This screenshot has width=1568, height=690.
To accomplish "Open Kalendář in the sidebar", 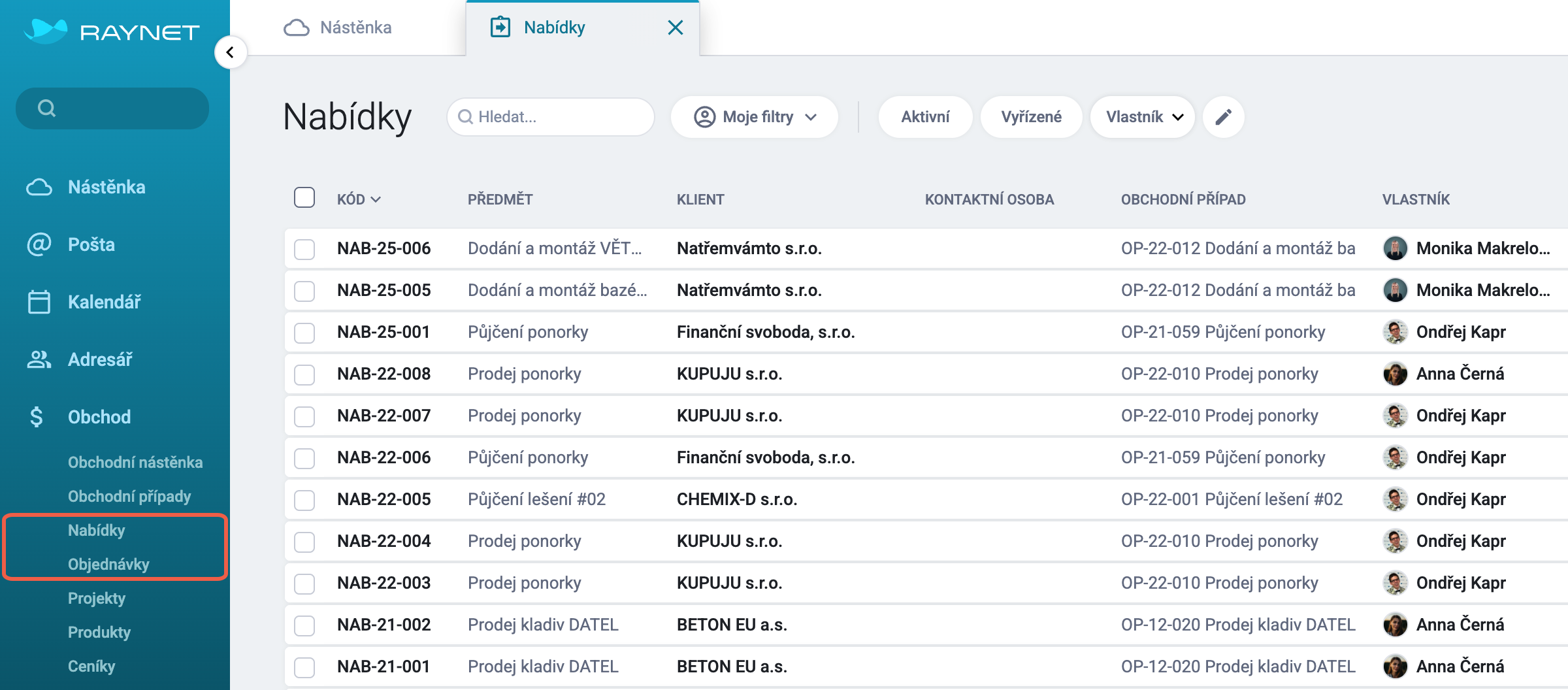I will 105,302.
